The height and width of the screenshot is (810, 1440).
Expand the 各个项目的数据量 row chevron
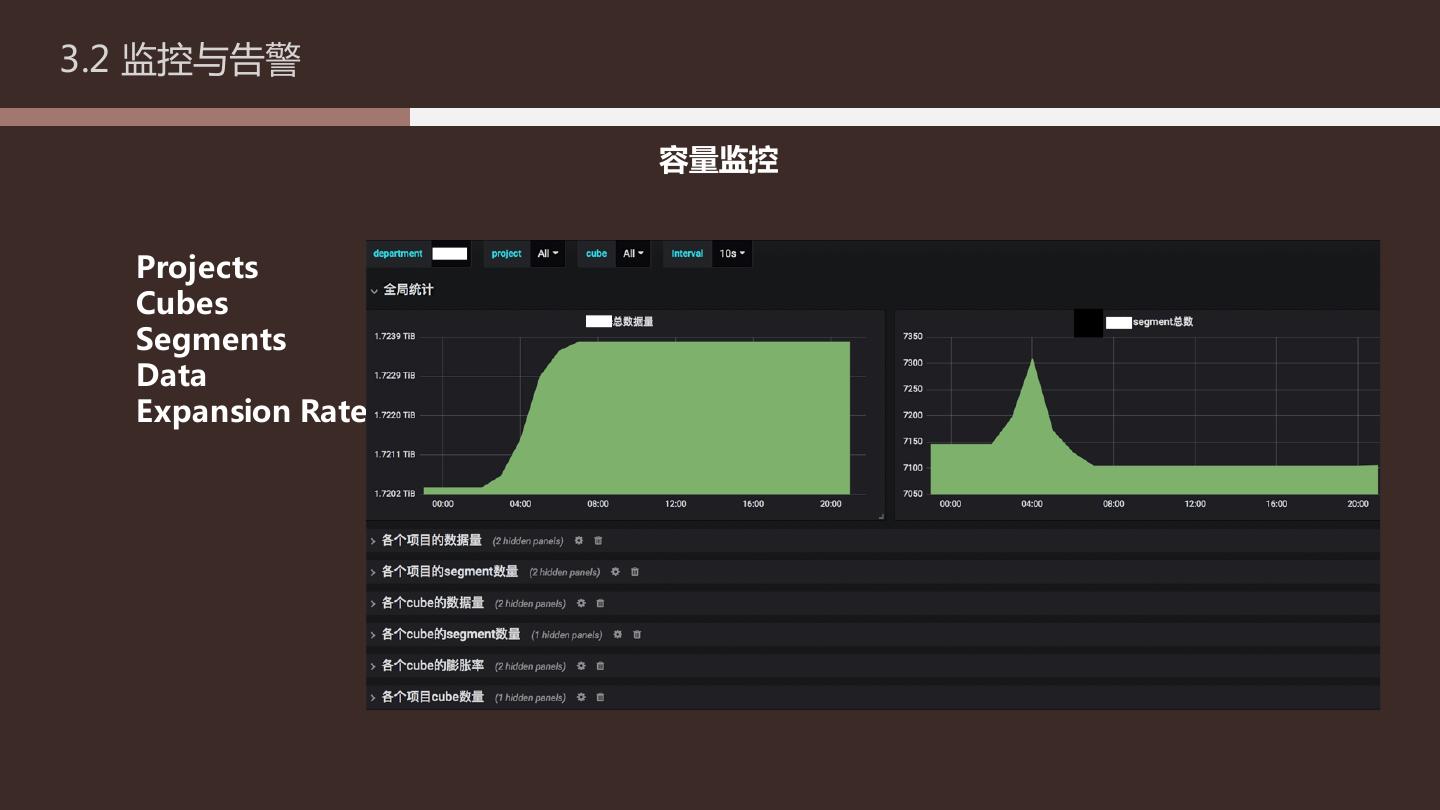374,541
